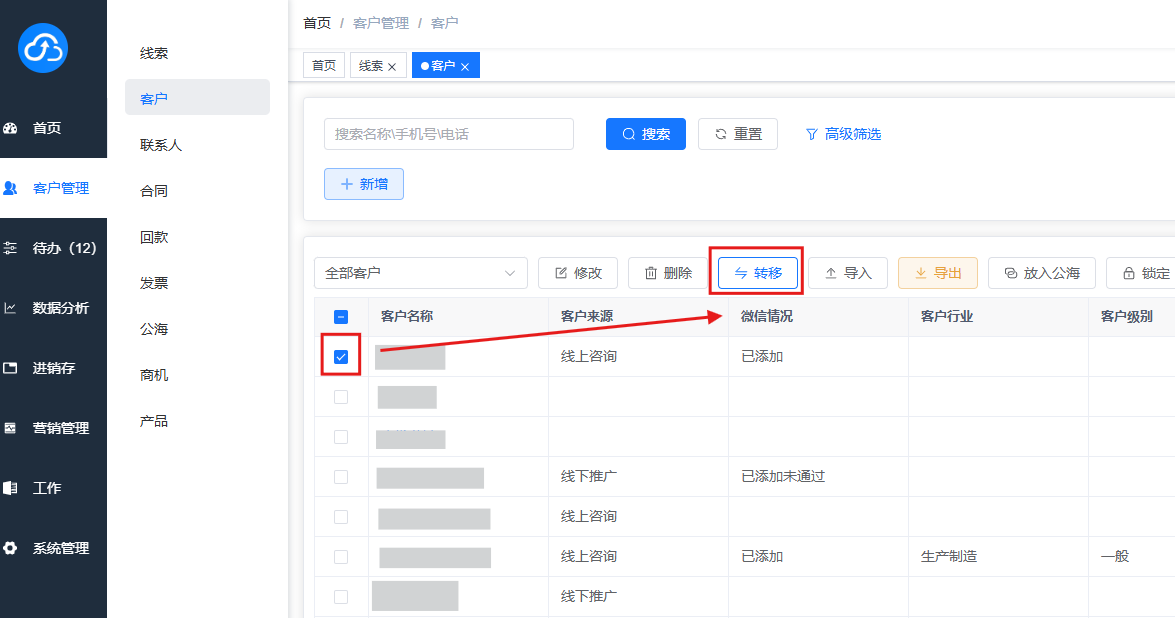Click the link icon in 放入公海
The width and height of the screenshot is (1175, 618).
1011,273
